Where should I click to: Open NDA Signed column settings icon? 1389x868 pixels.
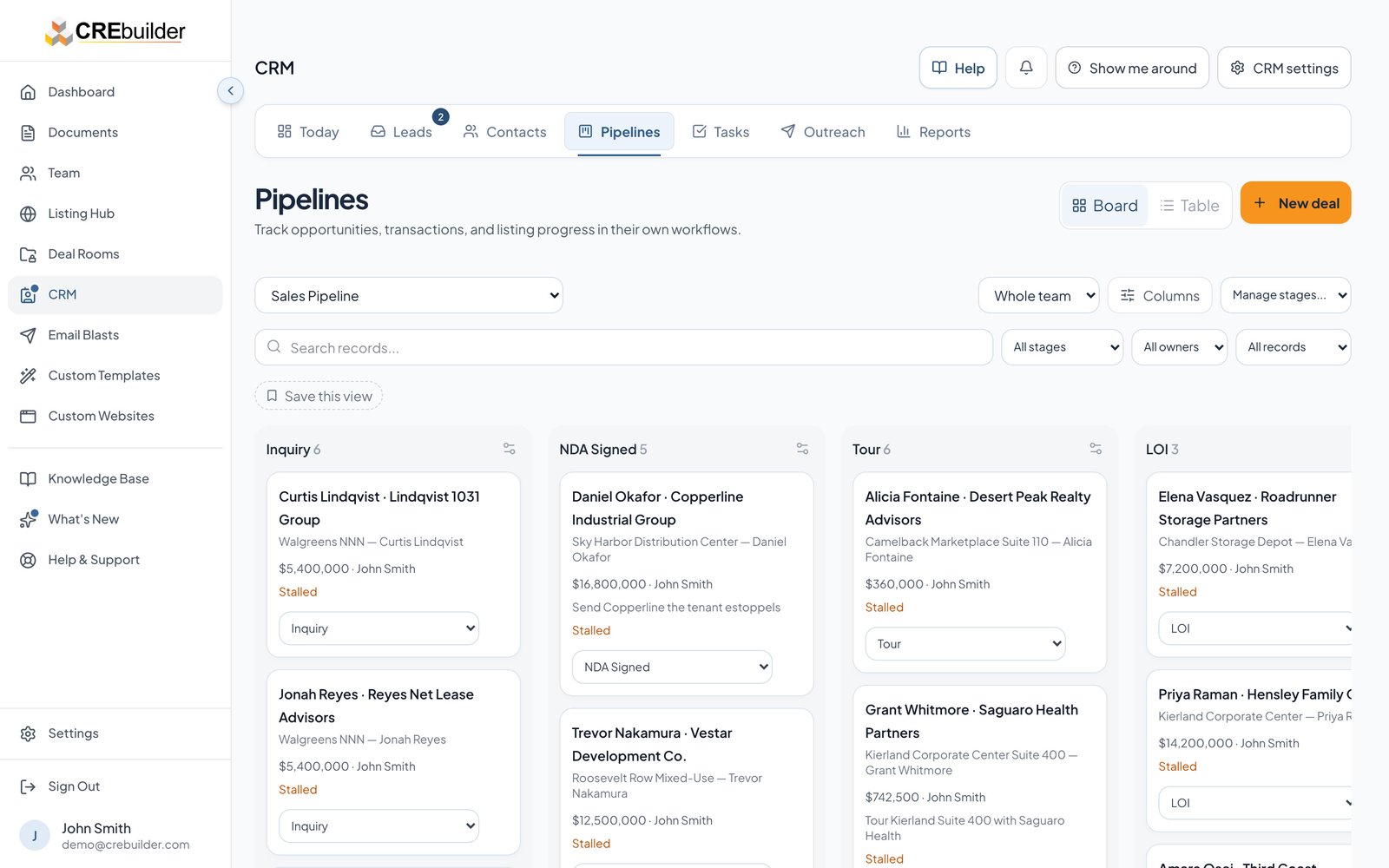[802, 449]
